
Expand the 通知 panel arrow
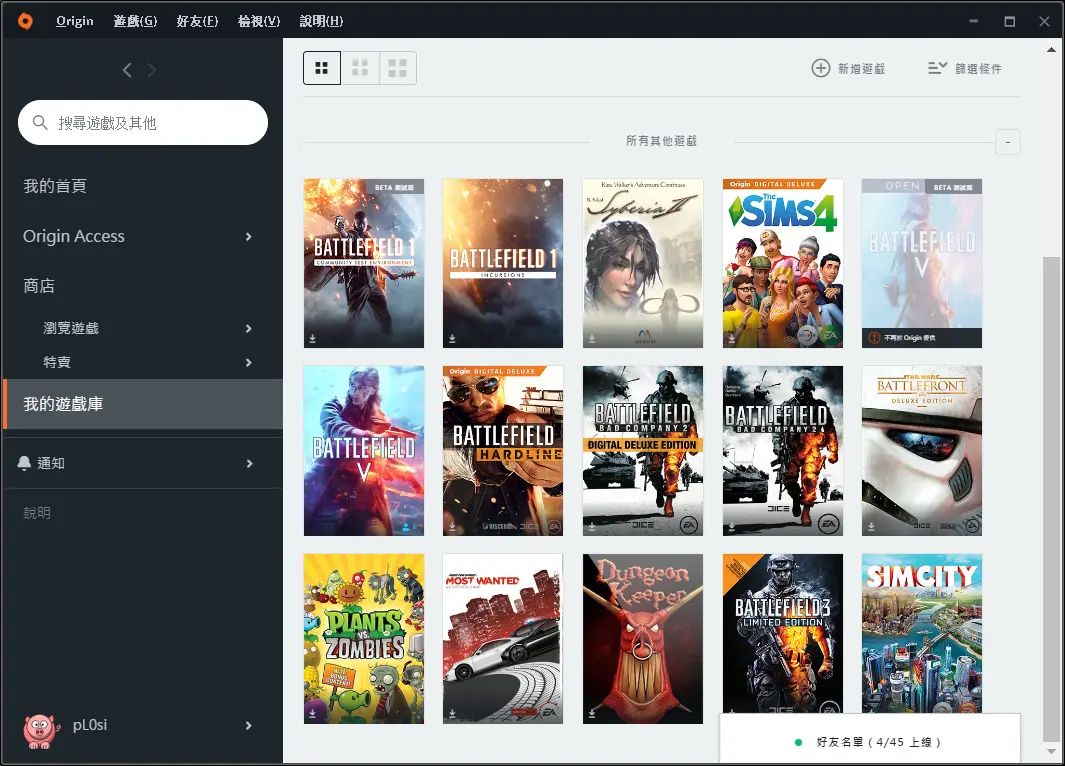pos(249,463)
